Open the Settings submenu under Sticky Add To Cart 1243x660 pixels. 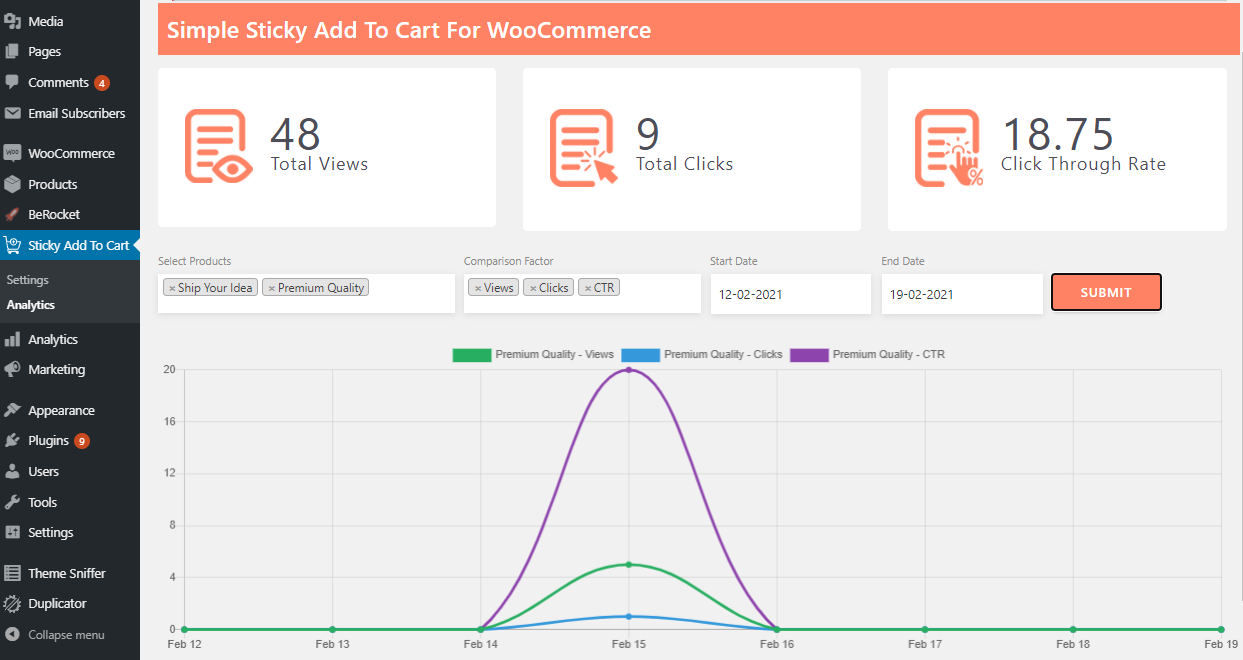pyautogui.click(x=27, y=280)
